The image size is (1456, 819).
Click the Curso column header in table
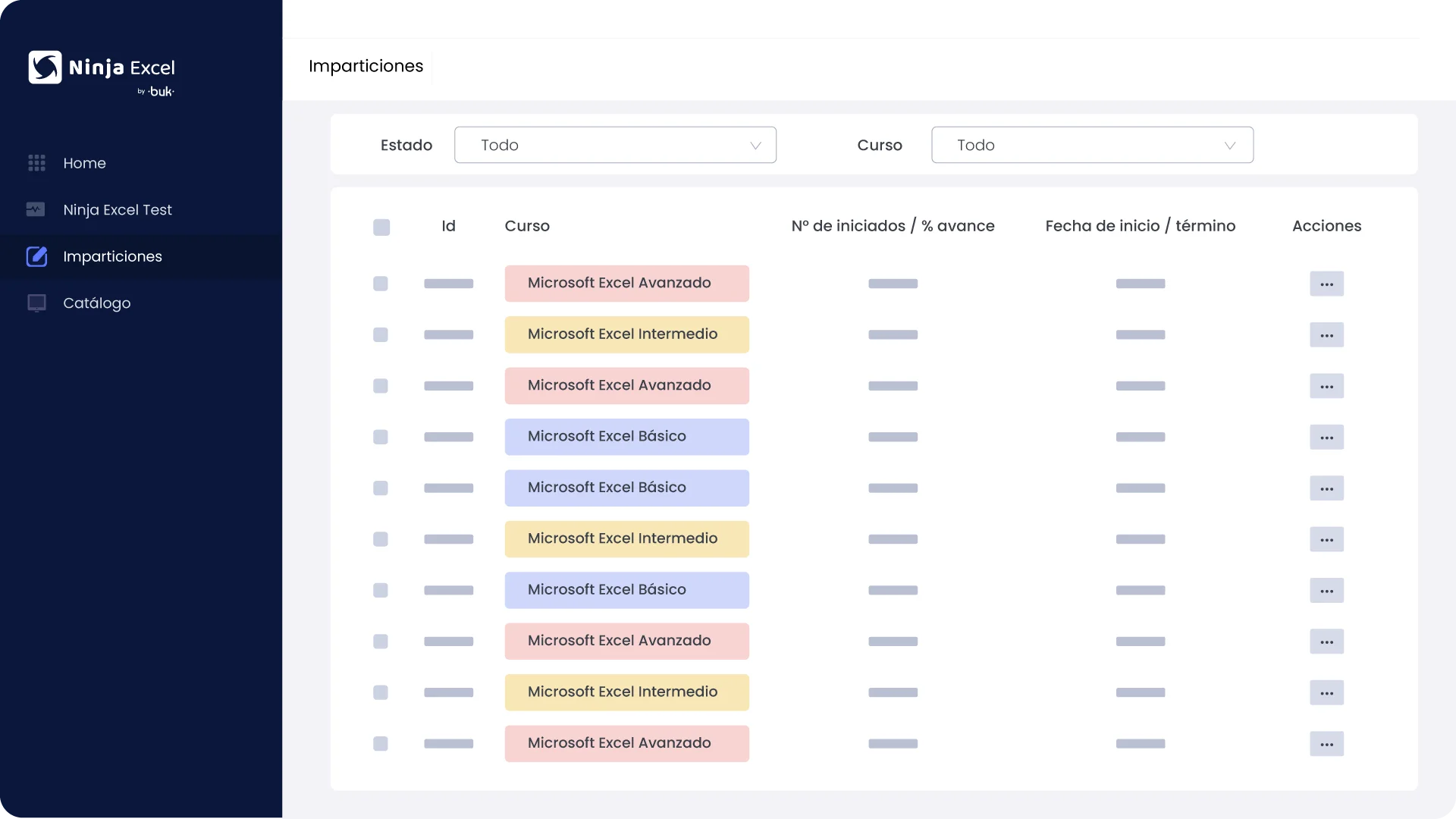[x=527, y=226]
